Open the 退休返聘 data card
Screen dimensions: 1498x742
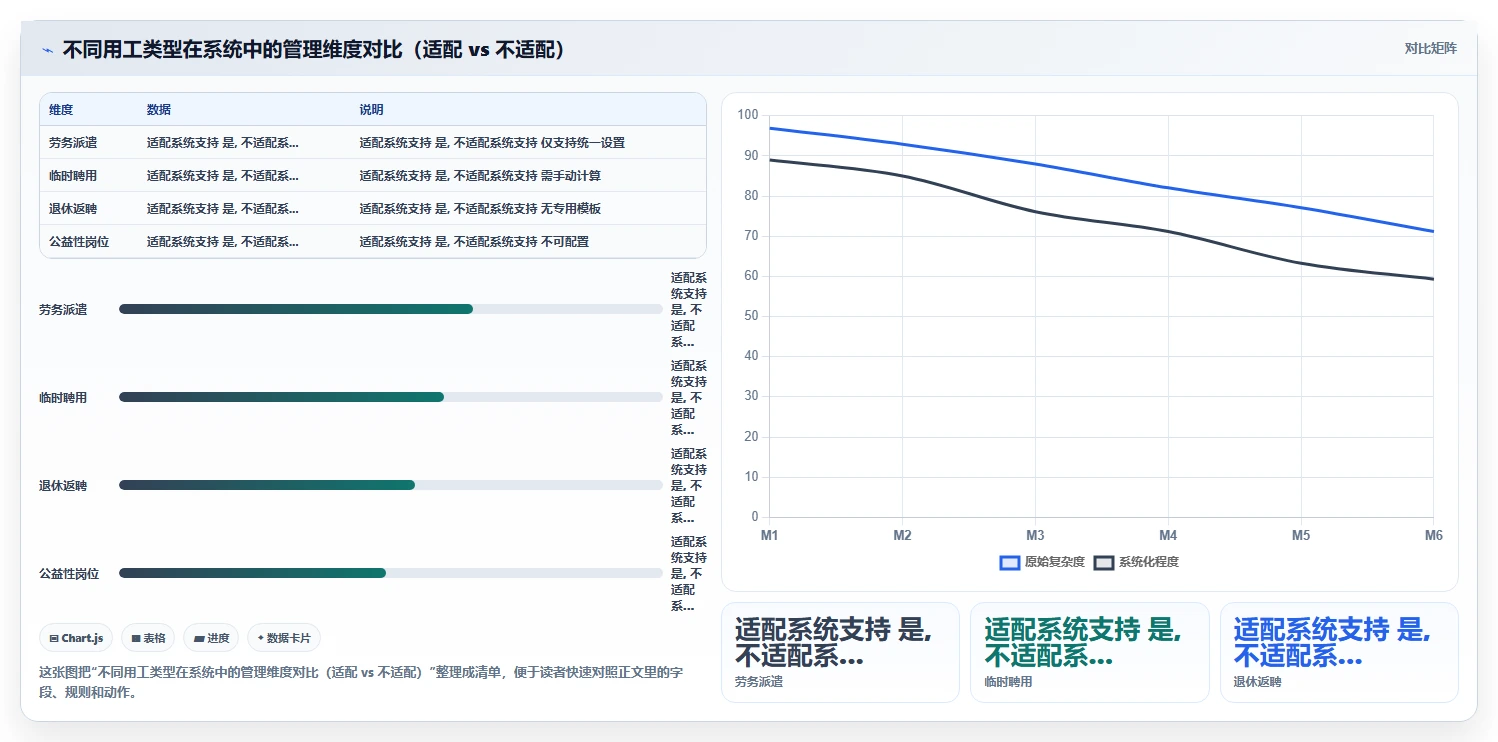click(x=1339, y=652)
